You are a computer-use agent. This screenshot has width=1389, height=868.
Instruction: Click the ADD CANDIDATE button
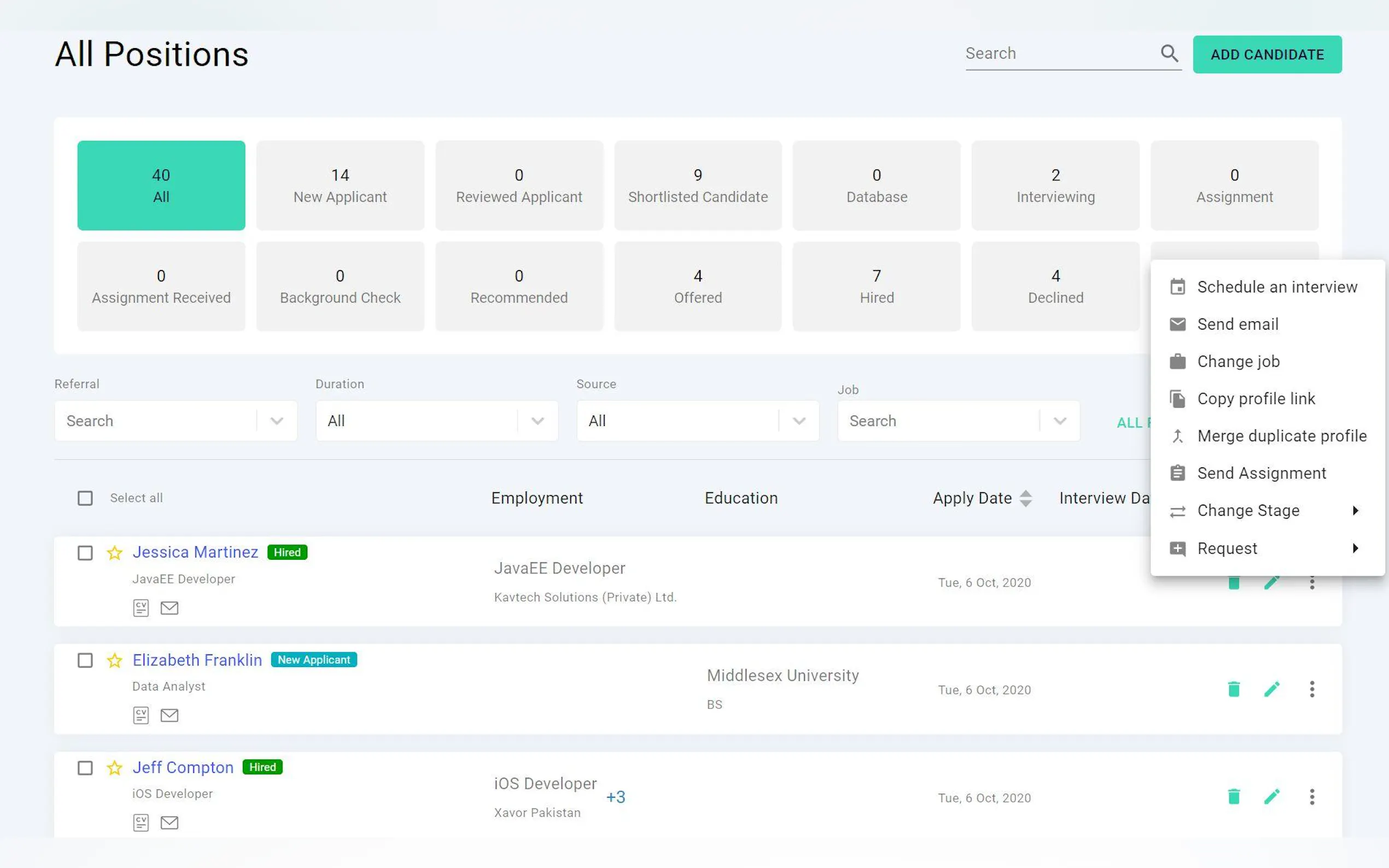click(1267, 55)
